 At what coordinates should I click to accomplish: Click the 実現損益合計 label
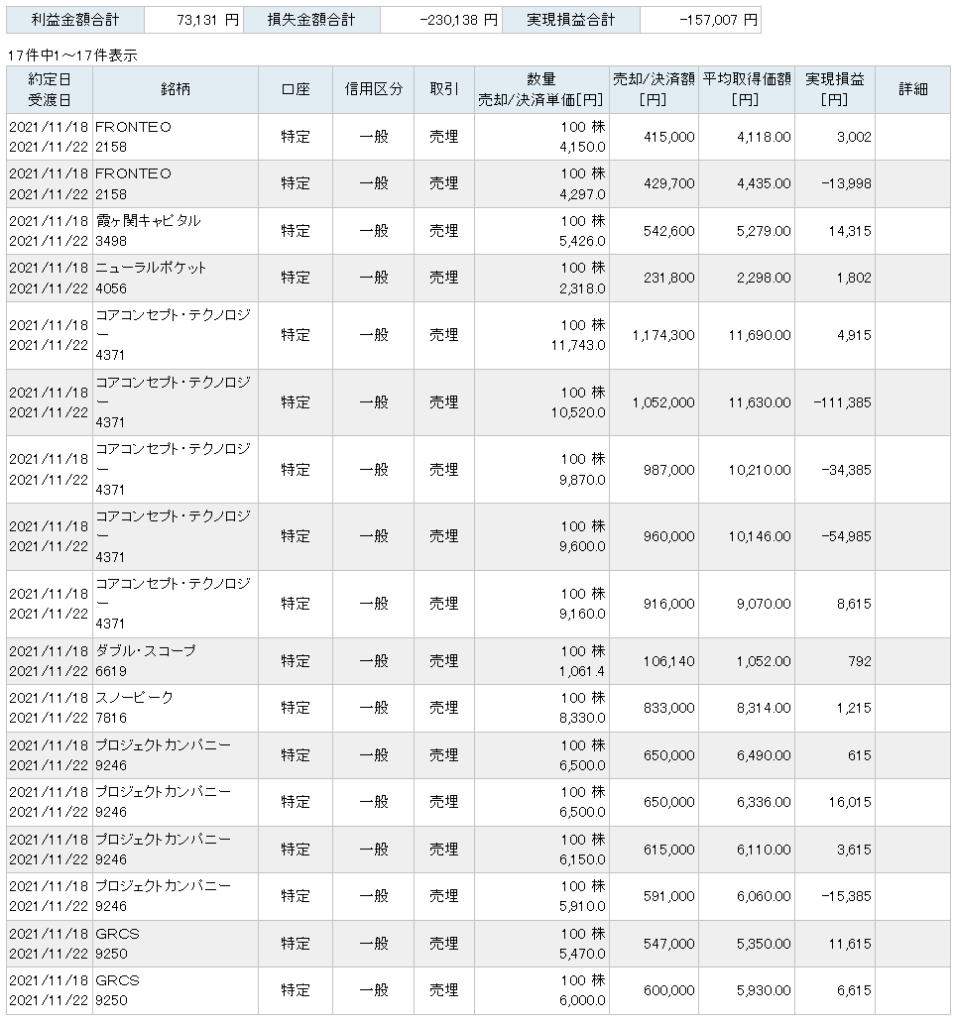click(x=571, y=20)
